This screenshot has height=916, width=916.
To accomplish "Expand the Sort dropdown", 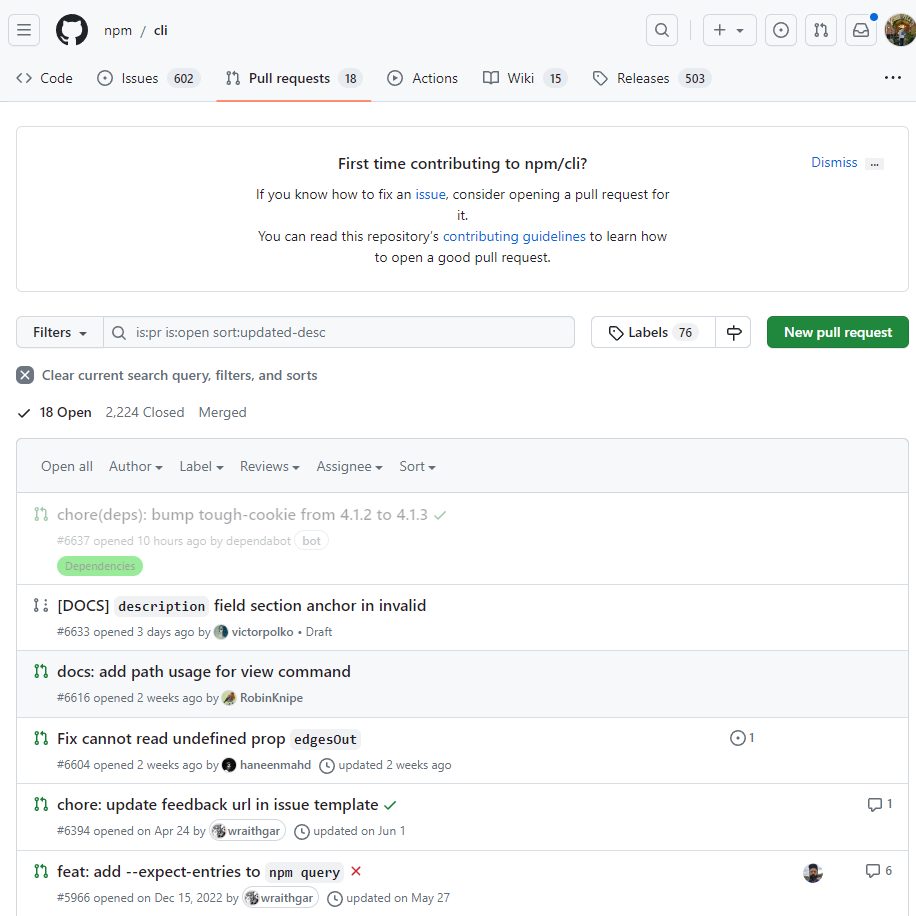I will [417, 466].
